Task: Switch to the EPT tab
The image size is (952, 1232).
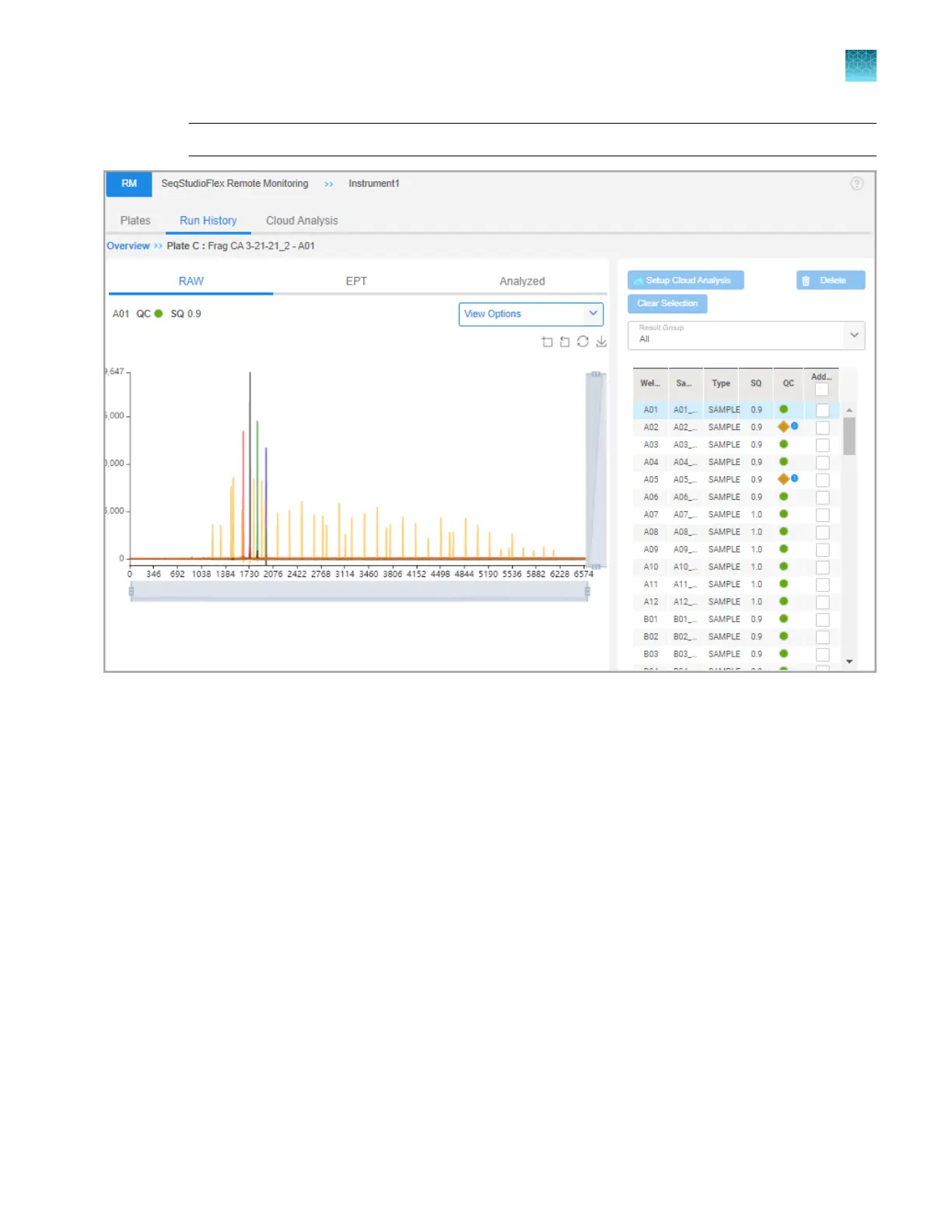Action: click(x=356, y=282)
